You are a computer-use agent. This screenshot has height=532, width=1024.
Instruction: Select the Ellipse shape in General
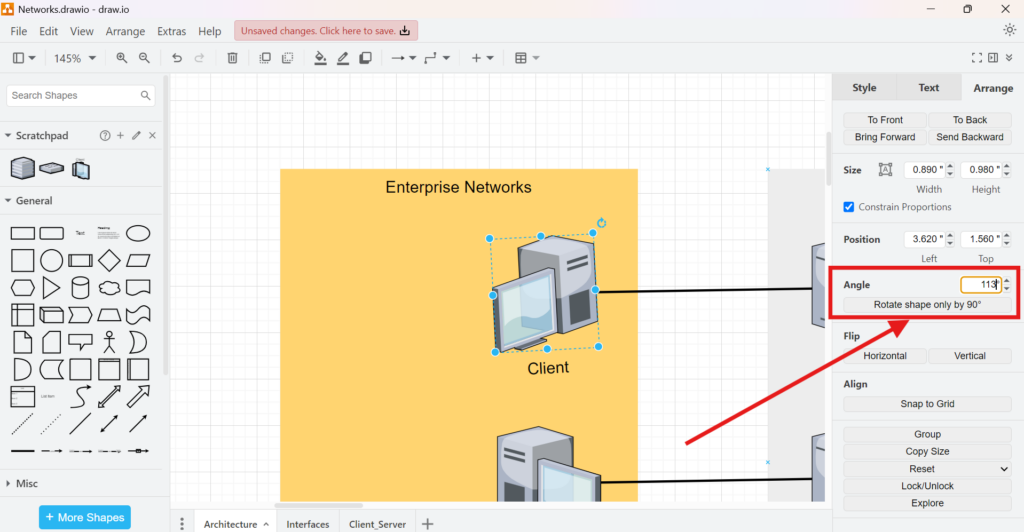tap(138, 233)
